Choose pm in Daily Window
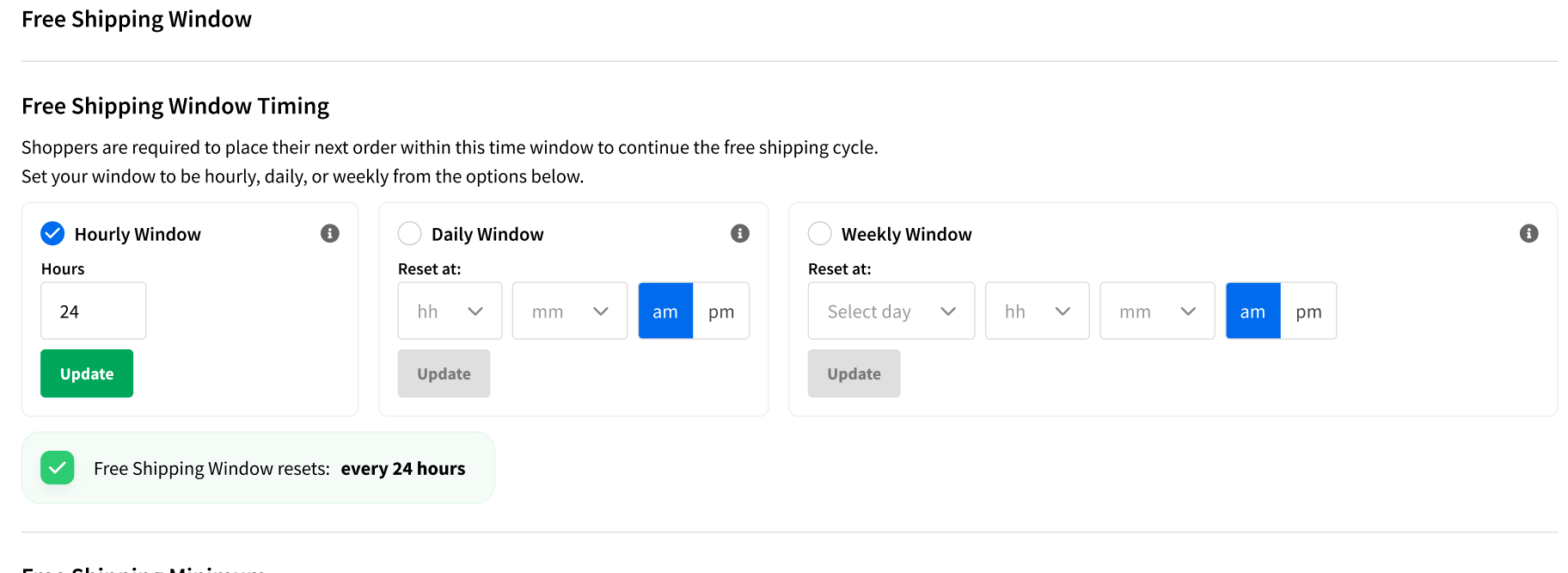The width and height of the screenshot is (1568, 573). [721, 311]
